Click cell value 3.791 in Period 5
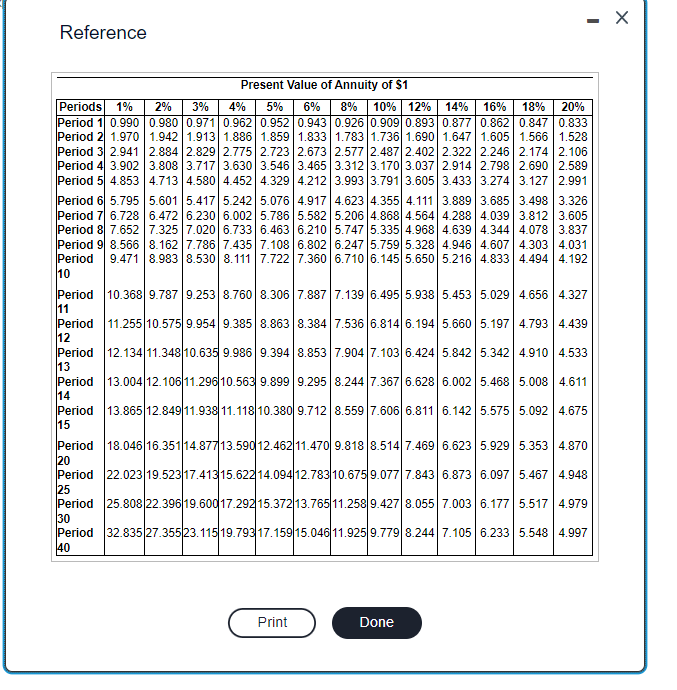The width and height of the screenshot is (677, 690). point(384,181)
